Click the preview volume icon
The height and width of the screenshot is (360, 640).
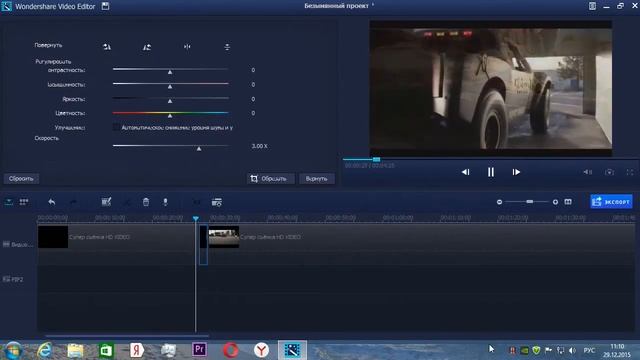tap(588, 172)
